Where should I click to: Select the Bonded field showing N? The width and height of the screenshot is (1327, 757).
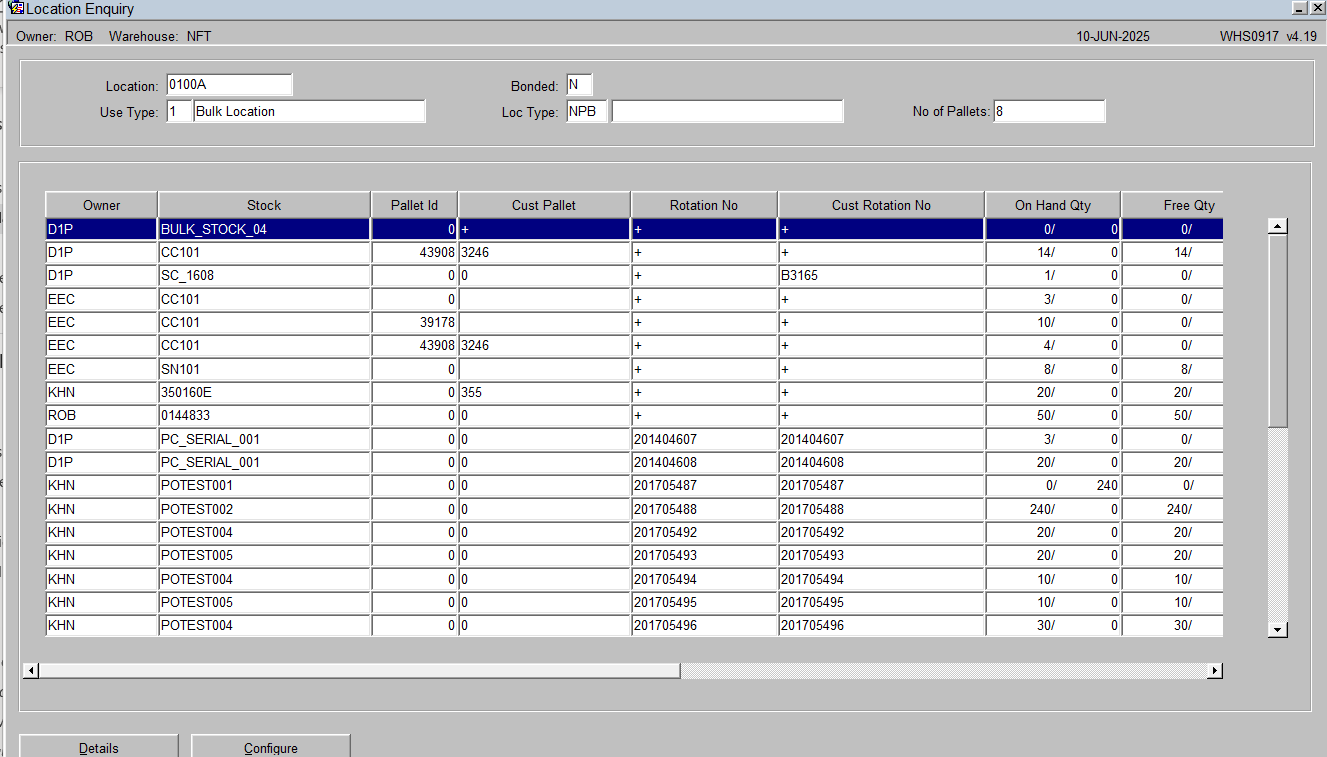580,85
